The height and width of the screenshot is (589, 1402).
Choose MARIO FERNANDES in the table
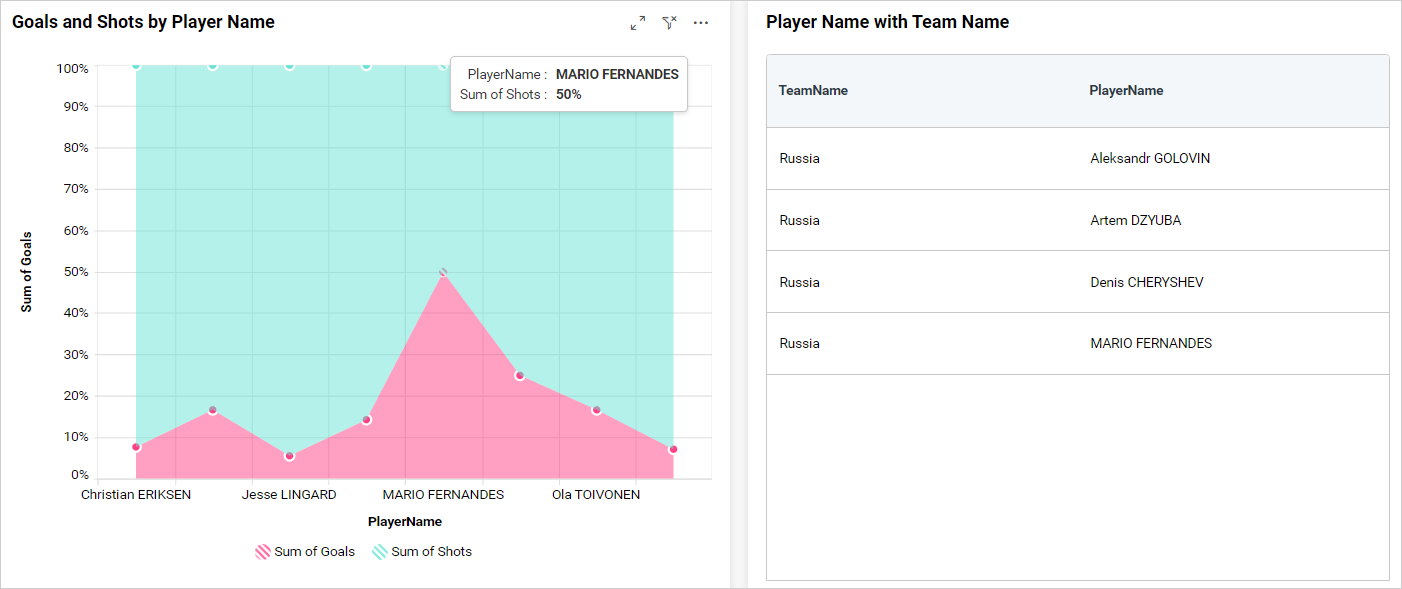[1151, 343]
